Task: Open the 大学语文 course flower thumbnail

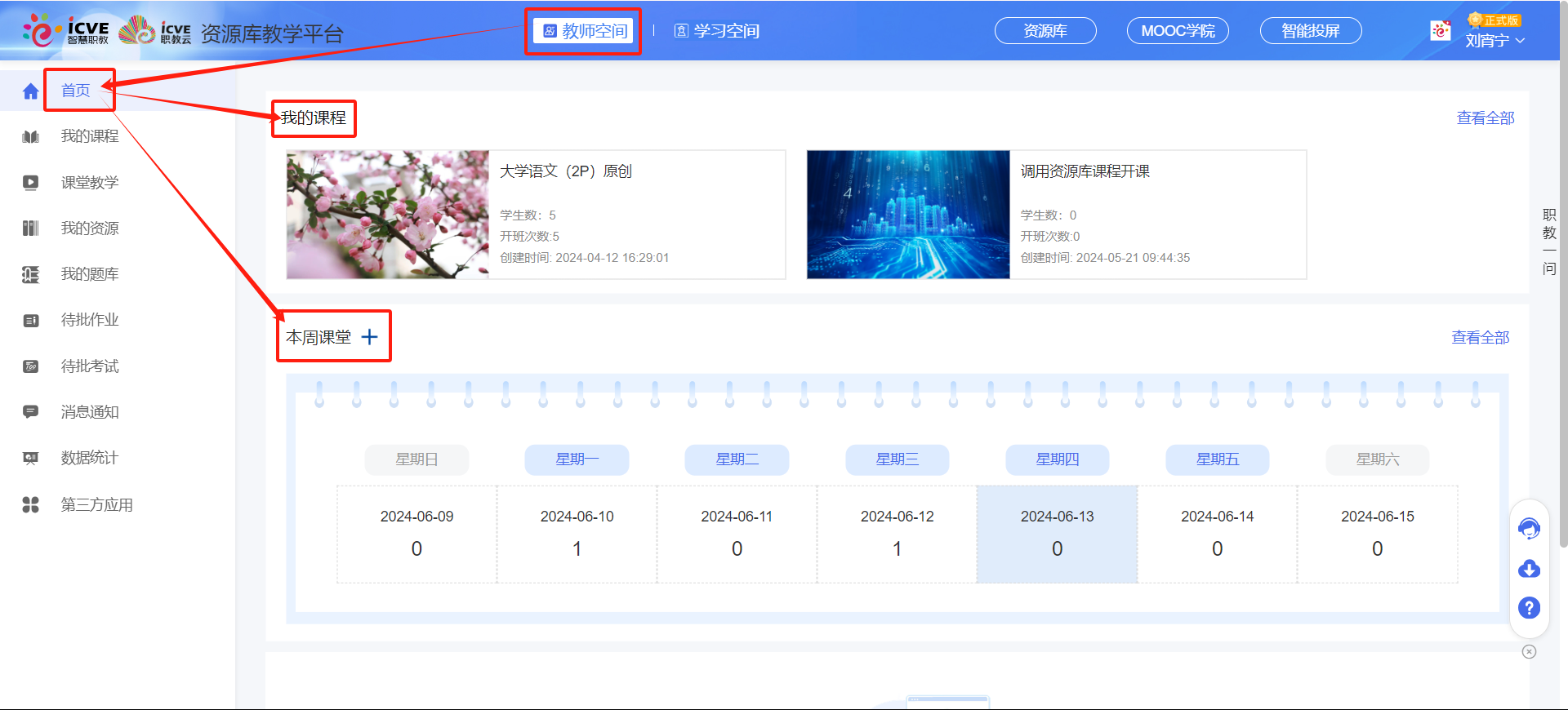Action: [388, 215]
